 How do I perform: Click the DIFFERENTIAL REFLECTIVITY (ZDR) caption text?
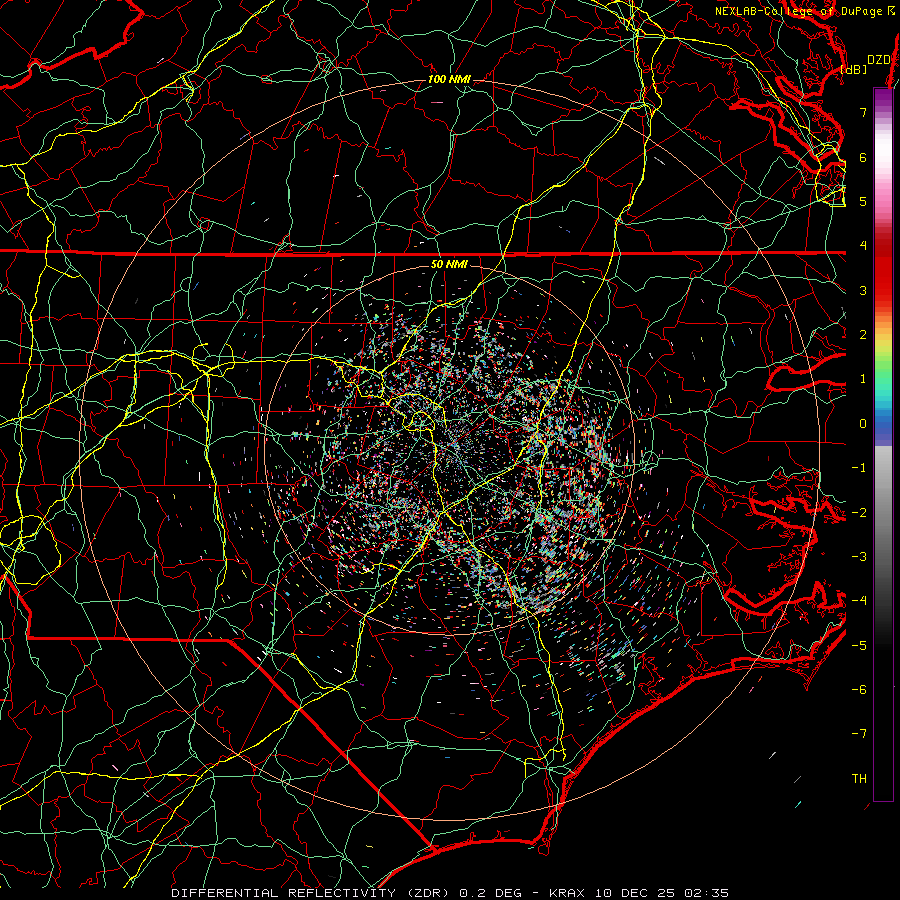click(x=312, y=893)
